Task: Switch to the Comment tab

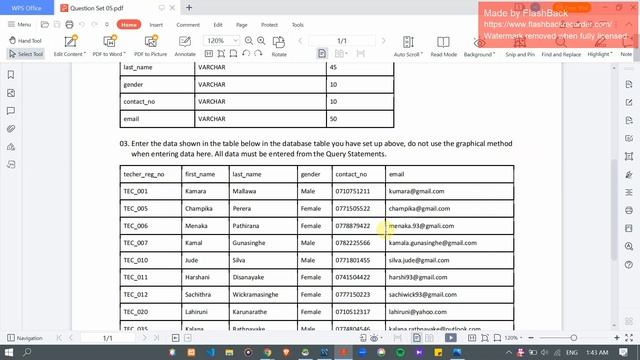Action: pyautogui.click(x=188, y=24)
